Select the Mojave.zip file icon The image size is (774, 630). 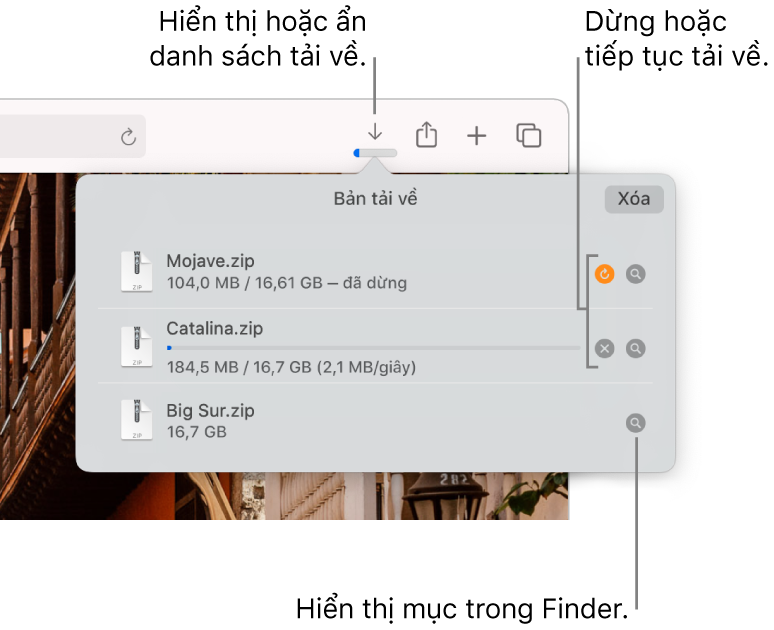pyautogui.click(x=137, y=272)
